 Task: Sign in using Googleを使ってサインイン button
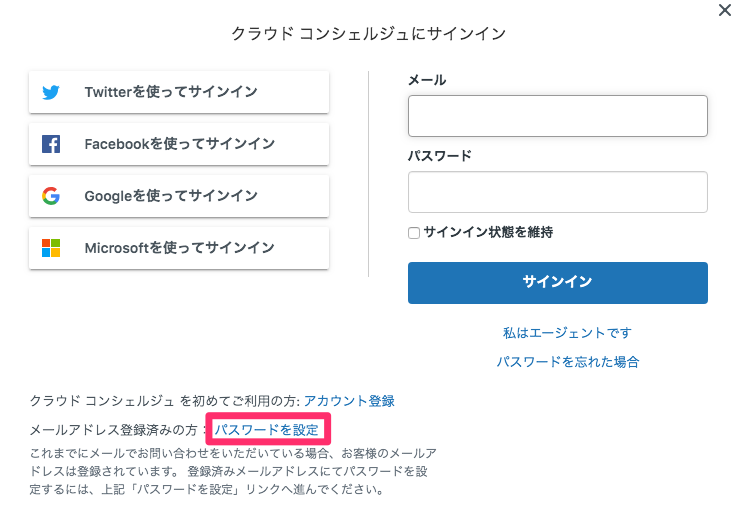pos(179,196)
